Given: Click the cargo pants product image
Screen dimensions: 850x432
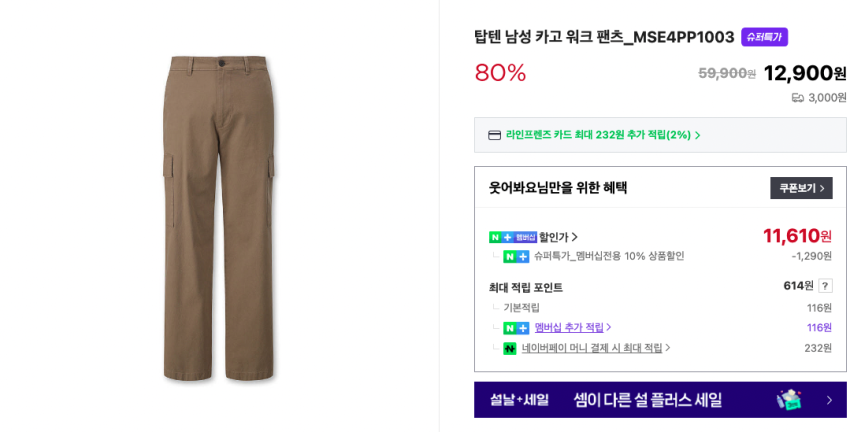Looking at the screenshot, I should pyautogui.click(x=219, y=218).
